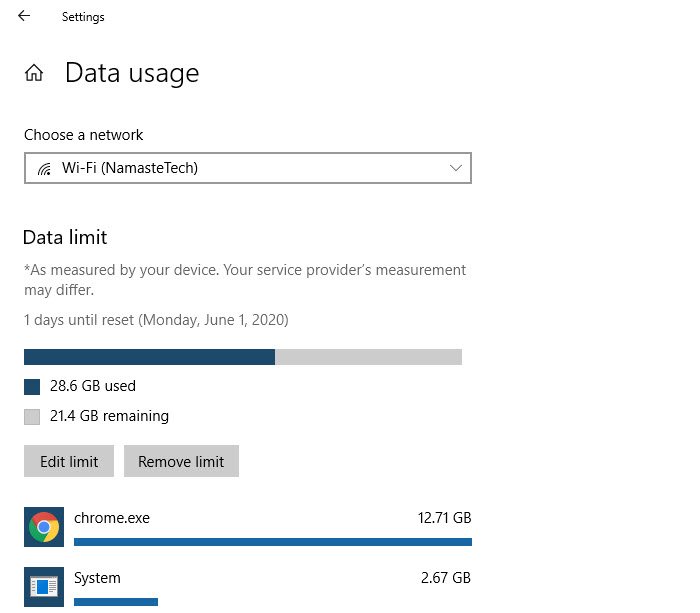Select the chrome.exe app entry label
This screenshot has height=613, width=700.
[112, 518]
